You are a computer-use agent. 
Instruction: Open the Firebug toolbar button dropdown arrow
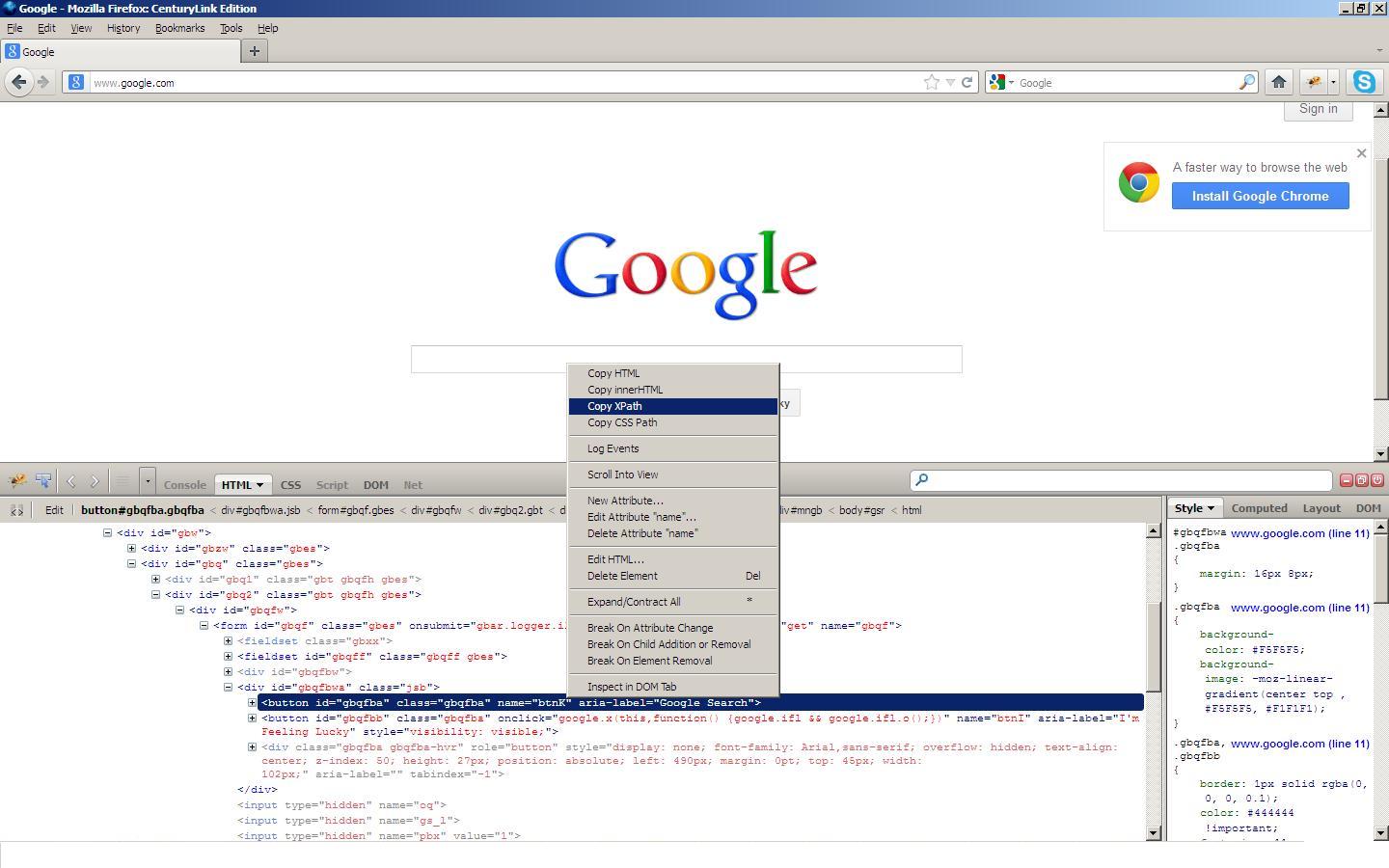click(x=1333, y=82)
